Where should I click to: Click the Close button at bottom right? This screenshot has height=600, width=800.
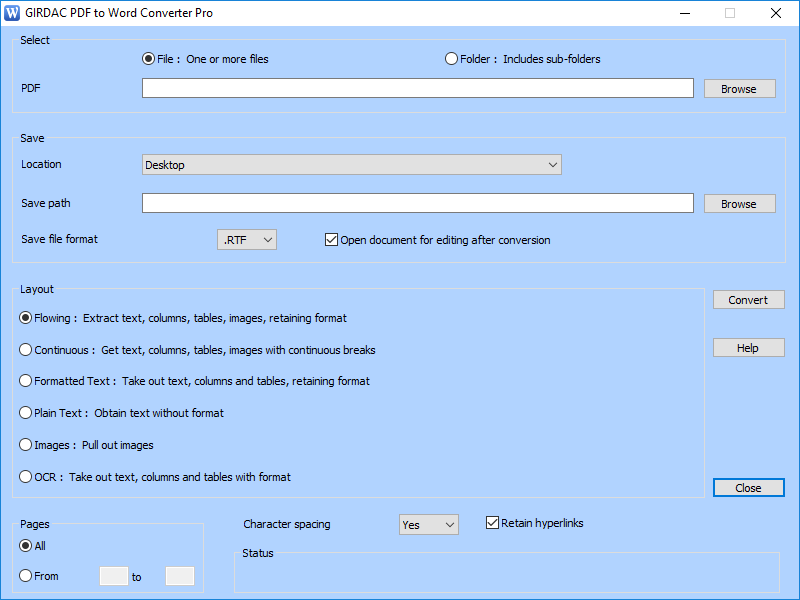coord(748,488)
